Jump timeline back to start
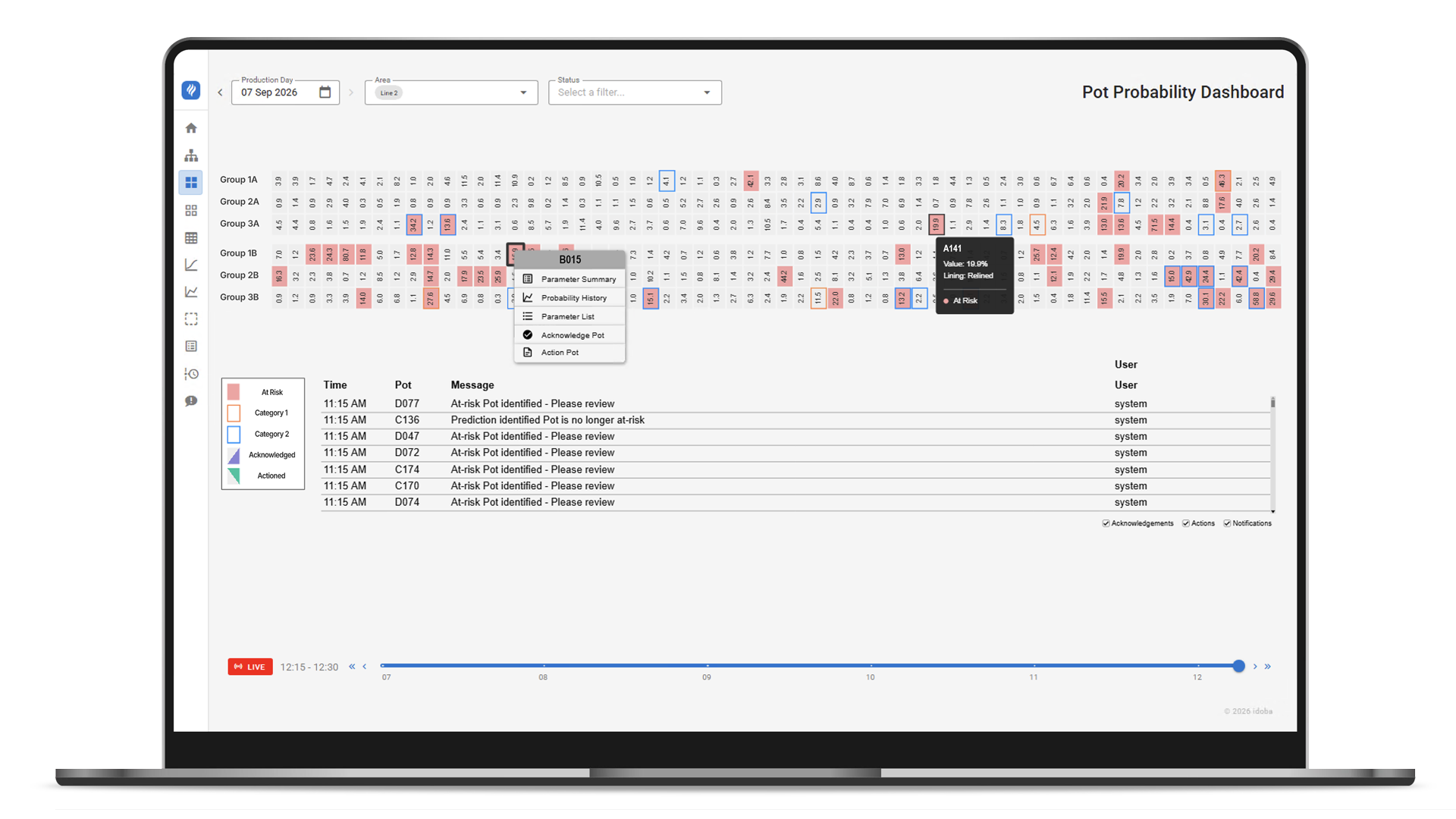Viewport: 1456px width, 819px height. (x=352, y=667)
